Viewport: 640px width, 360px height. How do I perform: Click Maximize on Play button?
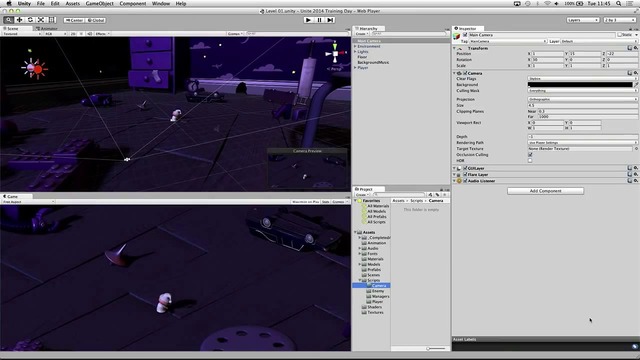(x=305, y=202)
